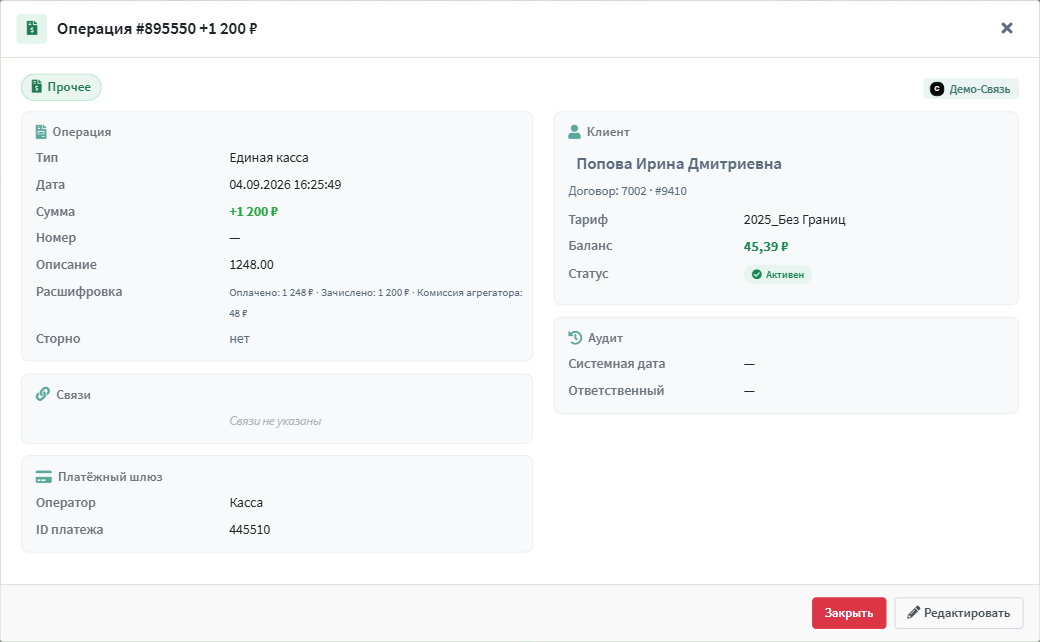Click the Демо-Связь company badge
This screenshot has width=1040, height=642.
pos(971,89)
